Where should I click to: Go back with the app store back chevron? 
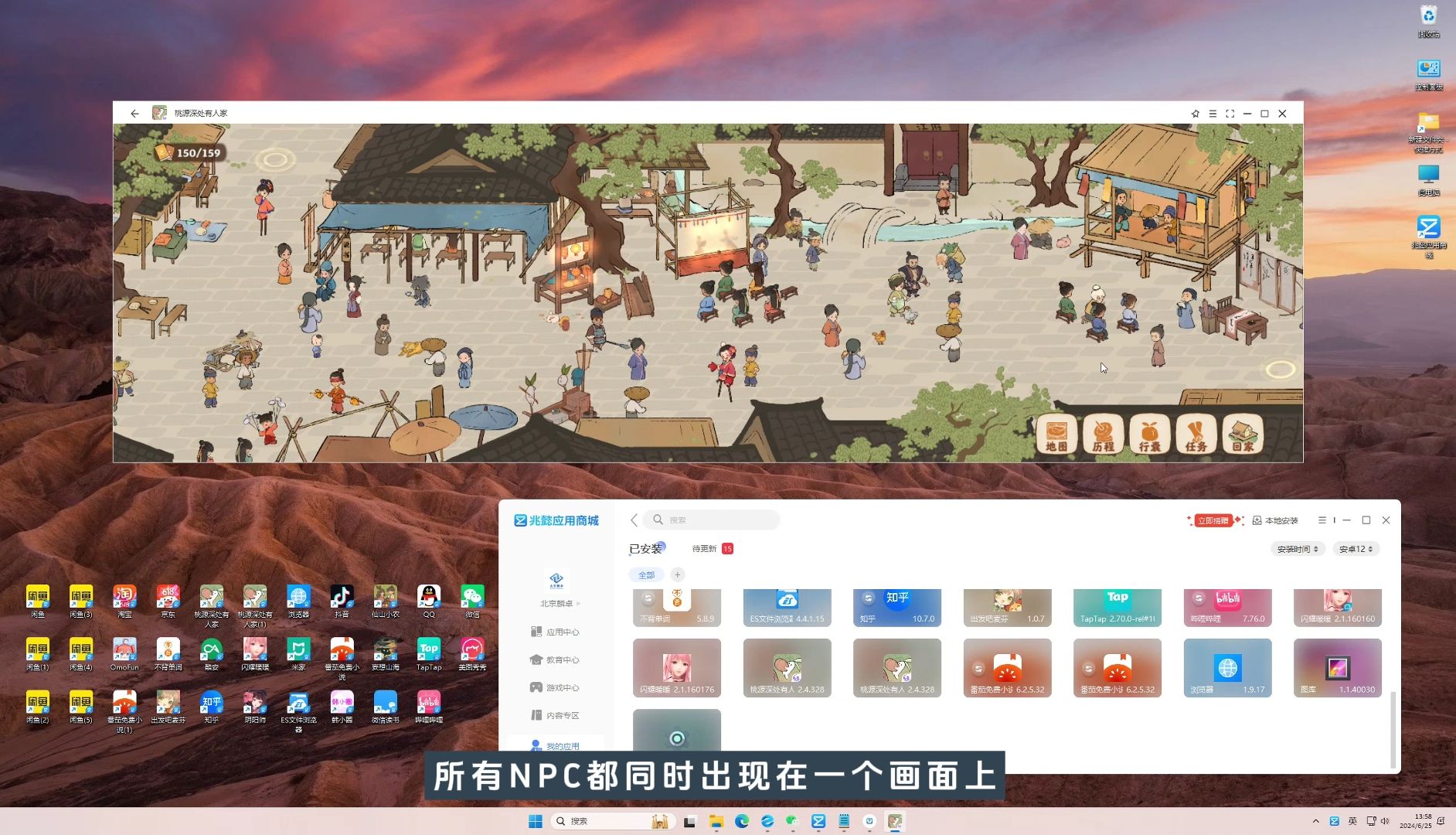(634, 520)
